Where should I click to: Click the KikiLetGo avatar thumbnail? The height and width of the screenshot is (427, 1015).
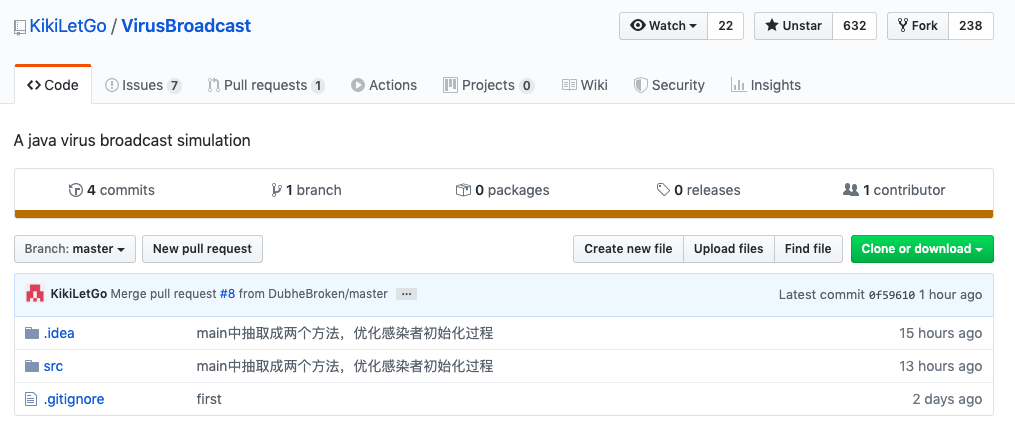[35, 294]
